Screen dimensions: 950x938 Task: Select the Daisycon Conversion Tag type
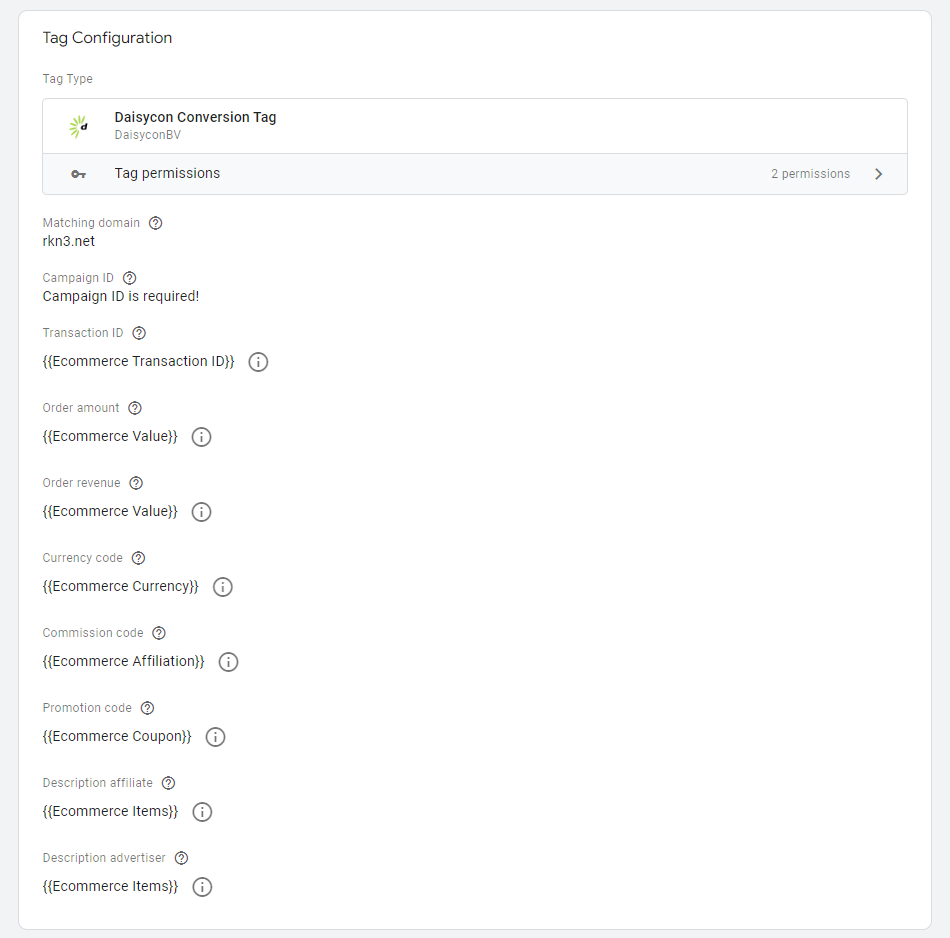[x=475, y=126]
